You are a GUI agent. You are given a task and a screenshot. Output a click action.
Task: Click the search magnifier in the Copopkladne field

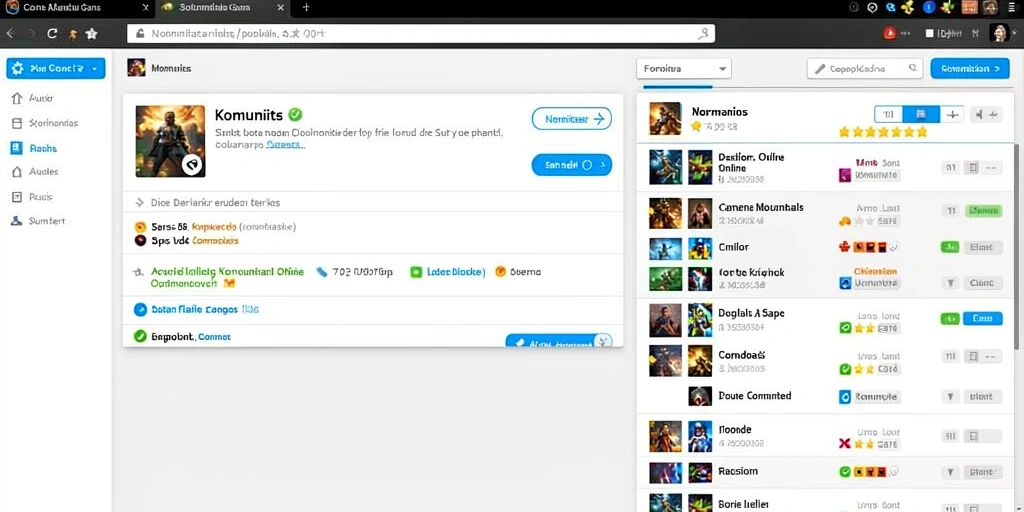pos(912,67)
